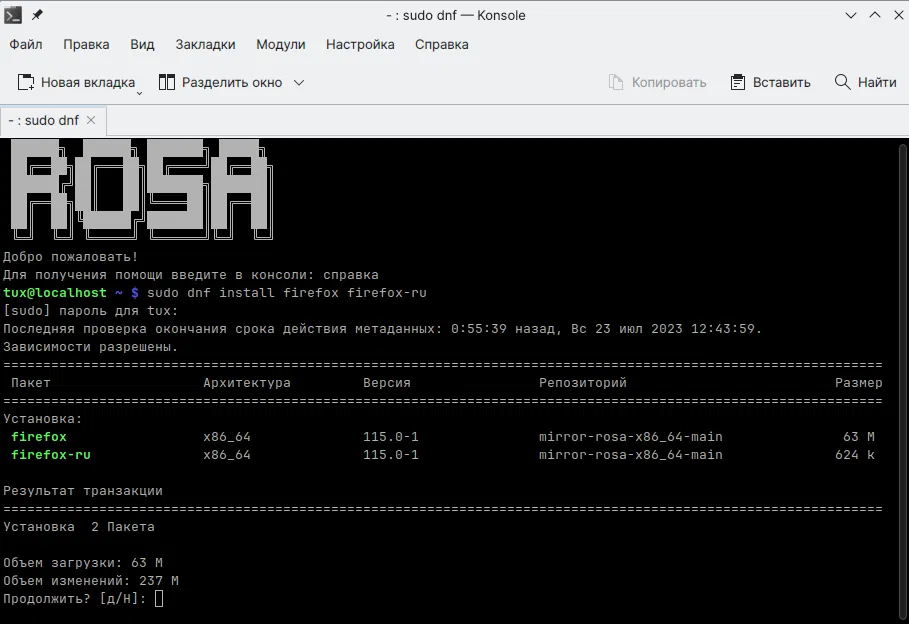
Task: Click 'Объем изменений: 237 M' line
Action: [x=91, y=581]
